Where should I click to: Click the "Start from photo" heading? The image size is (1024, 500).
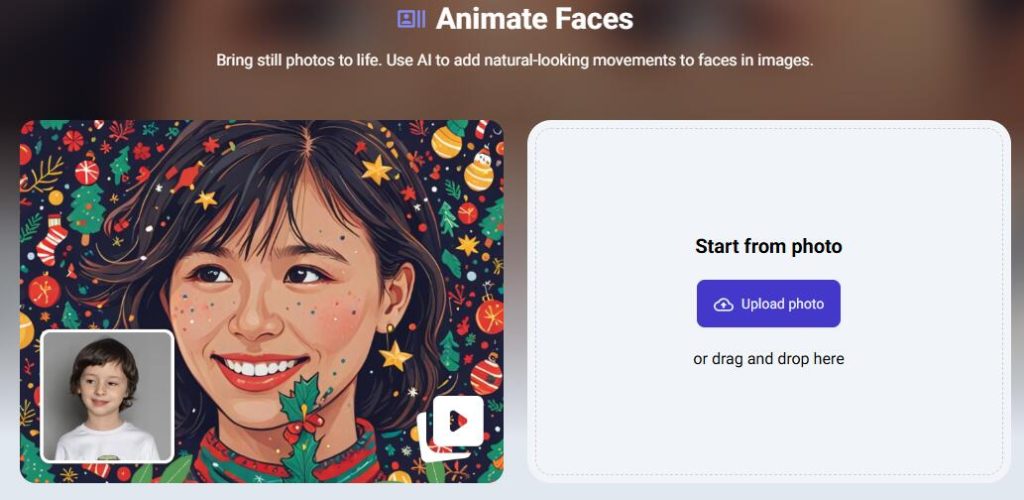(x=768, y=246)
